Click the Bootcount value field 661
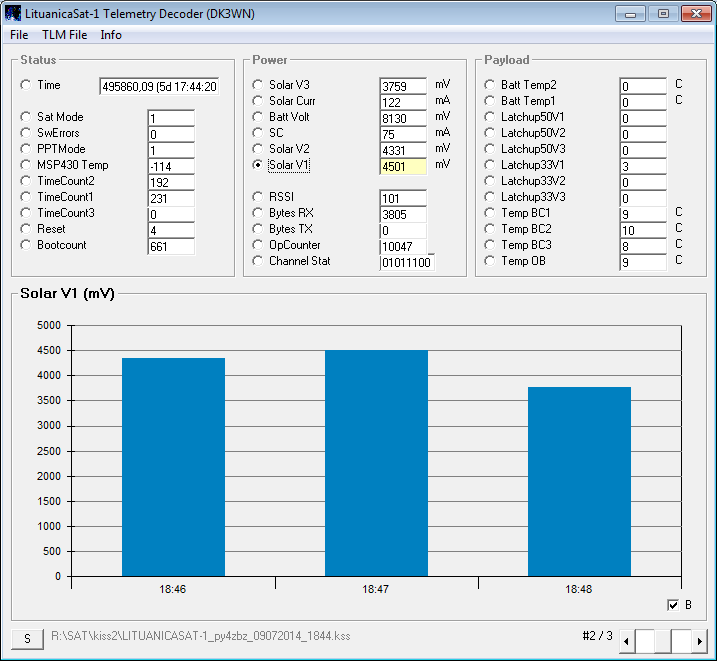This screenshot has width=717, height=661. pos(171,246)
